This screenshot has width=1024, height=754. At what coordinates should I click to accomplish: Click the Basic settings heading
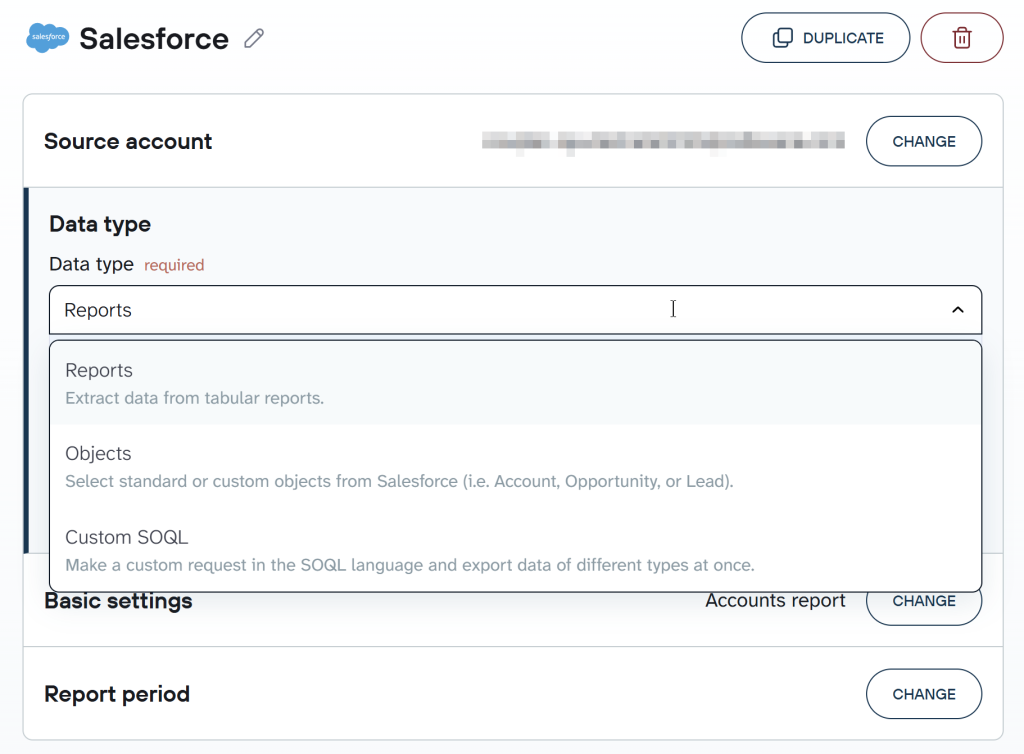coord(118,601)
